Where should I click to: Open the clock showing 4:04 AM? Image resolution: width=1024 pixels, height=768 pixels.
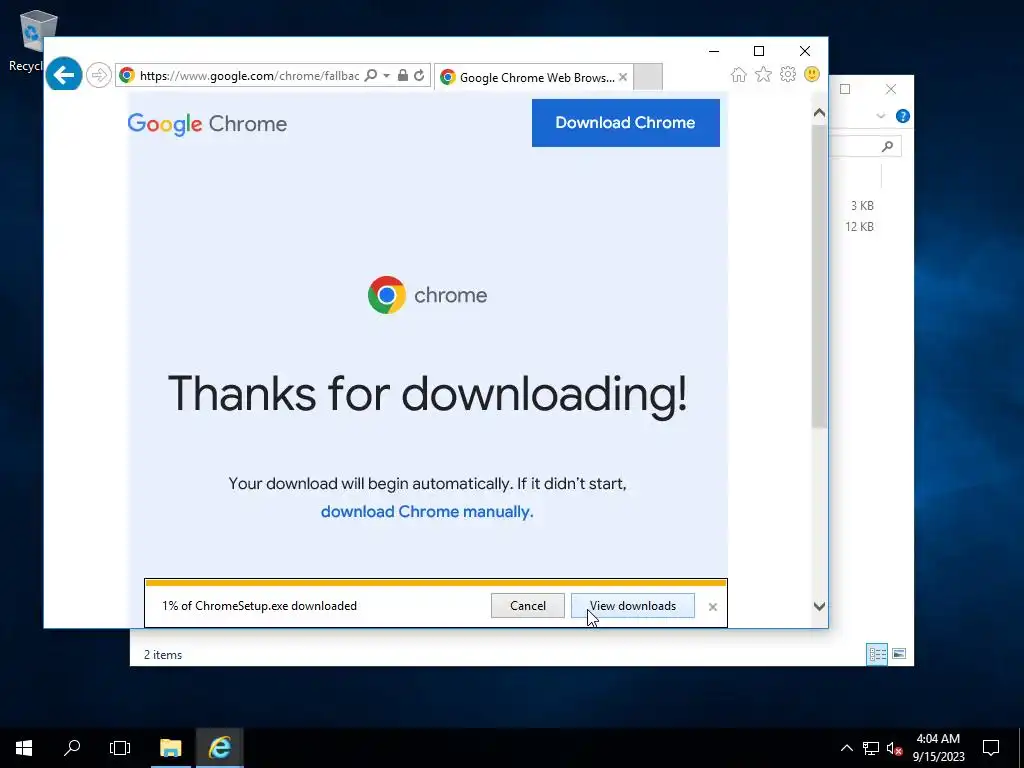pyautogui.click(x=938, y=748)
